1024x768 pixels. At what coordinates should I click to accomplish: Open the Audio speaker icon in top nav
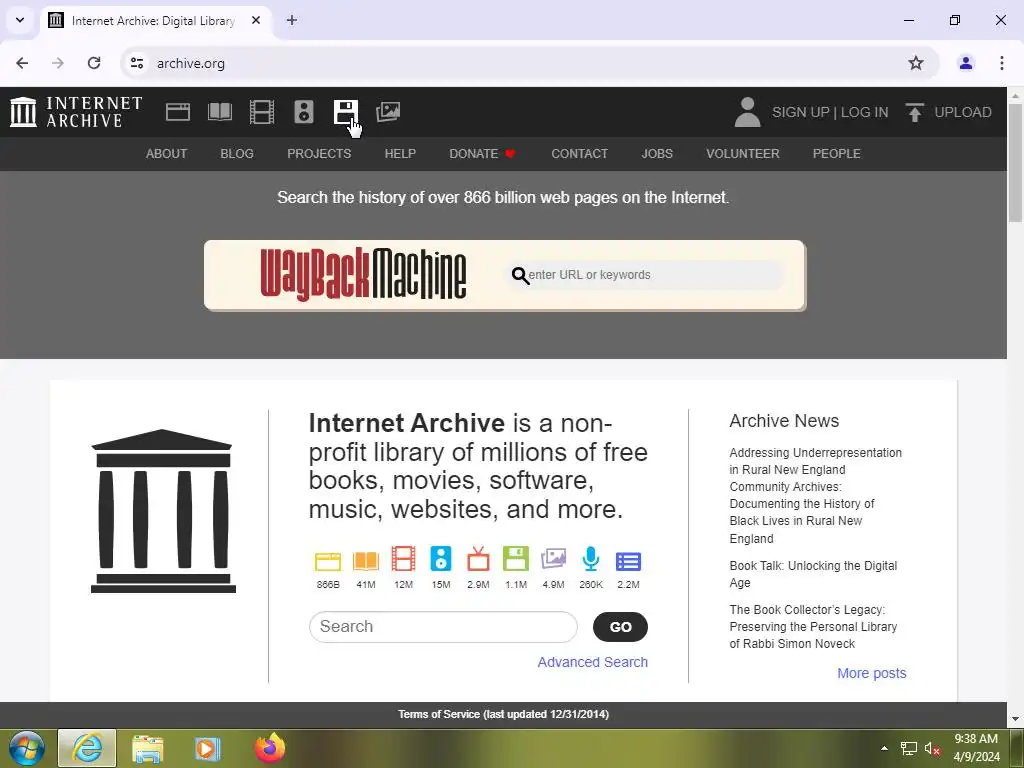click(x=304, y=112)
